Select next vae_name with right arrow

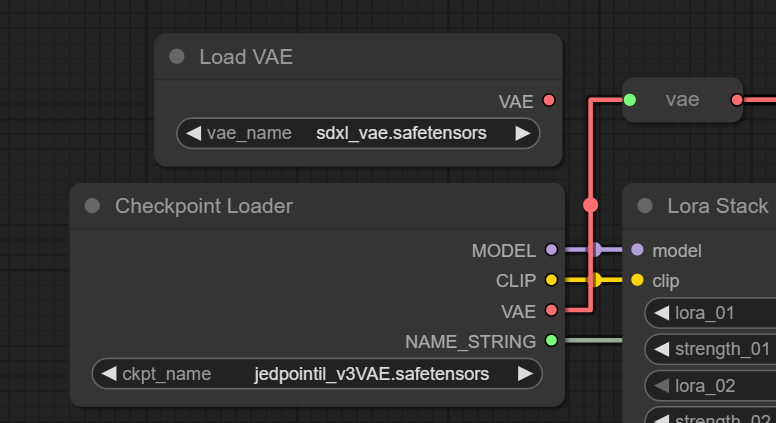click(x=522, y=133)
